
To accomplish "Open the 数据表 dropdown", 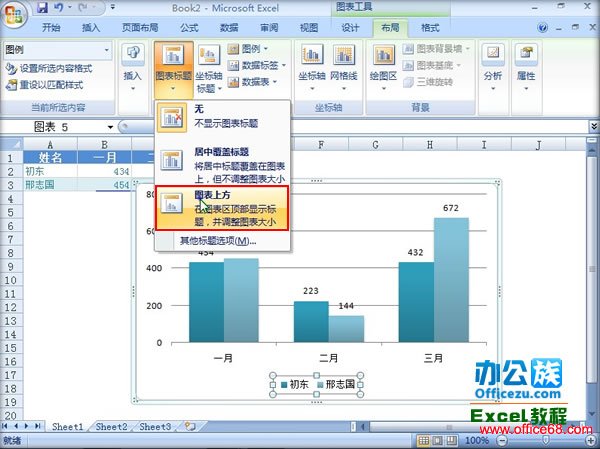I will click(x=252, y=82).
